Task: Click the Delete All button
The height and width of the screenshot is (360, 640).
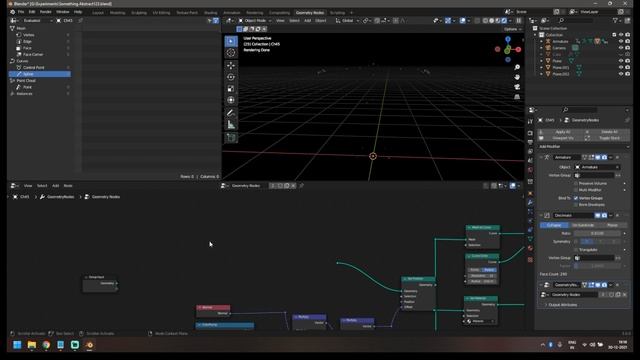Action: click(x=609, y=132)
